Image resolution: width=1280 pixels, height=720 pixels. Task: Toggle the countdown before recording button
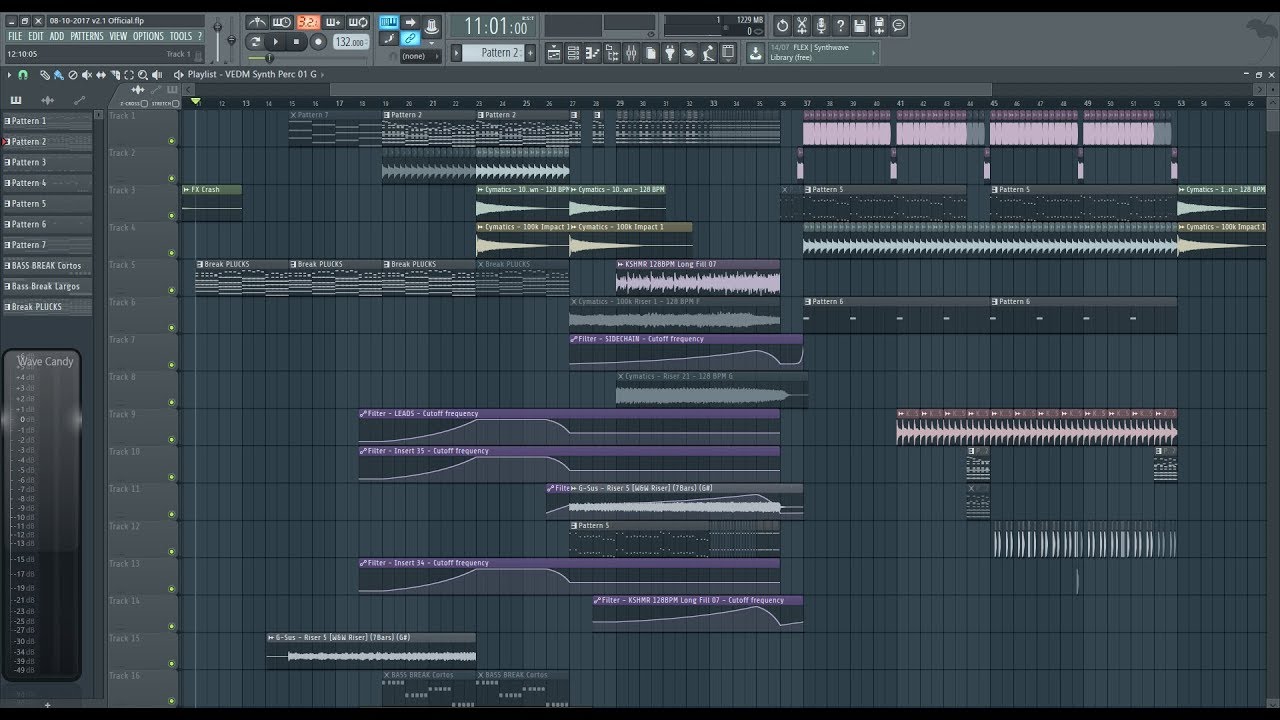tap(282, 22)
